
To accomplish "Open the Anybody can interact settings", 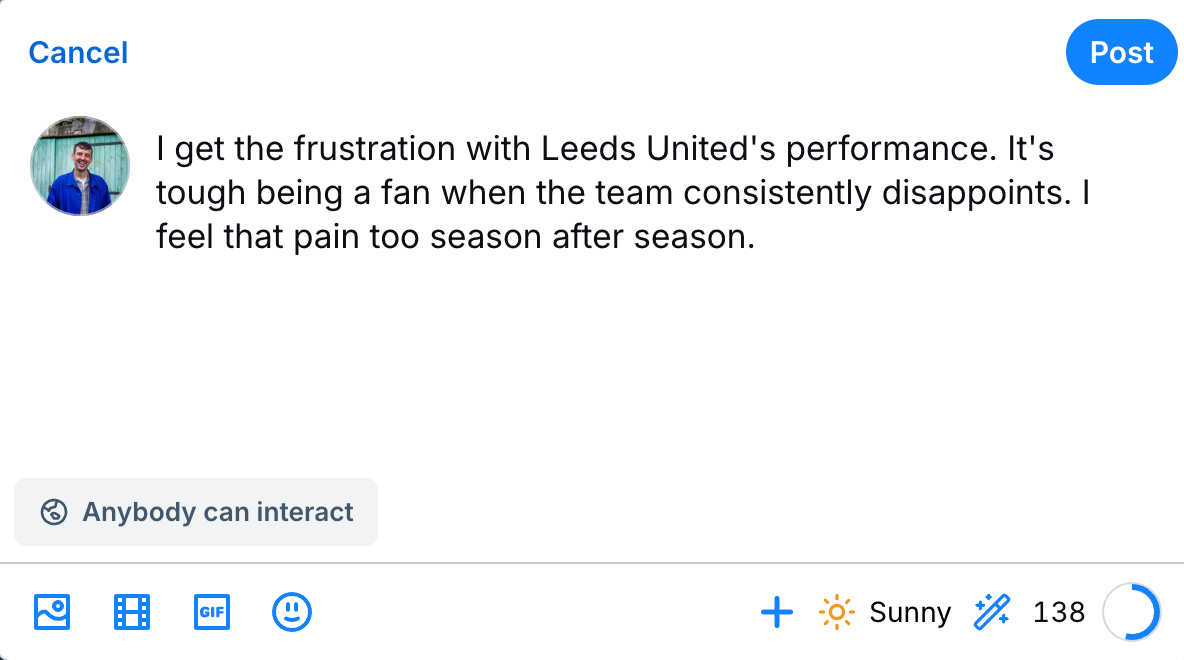I will click(196, 512).
